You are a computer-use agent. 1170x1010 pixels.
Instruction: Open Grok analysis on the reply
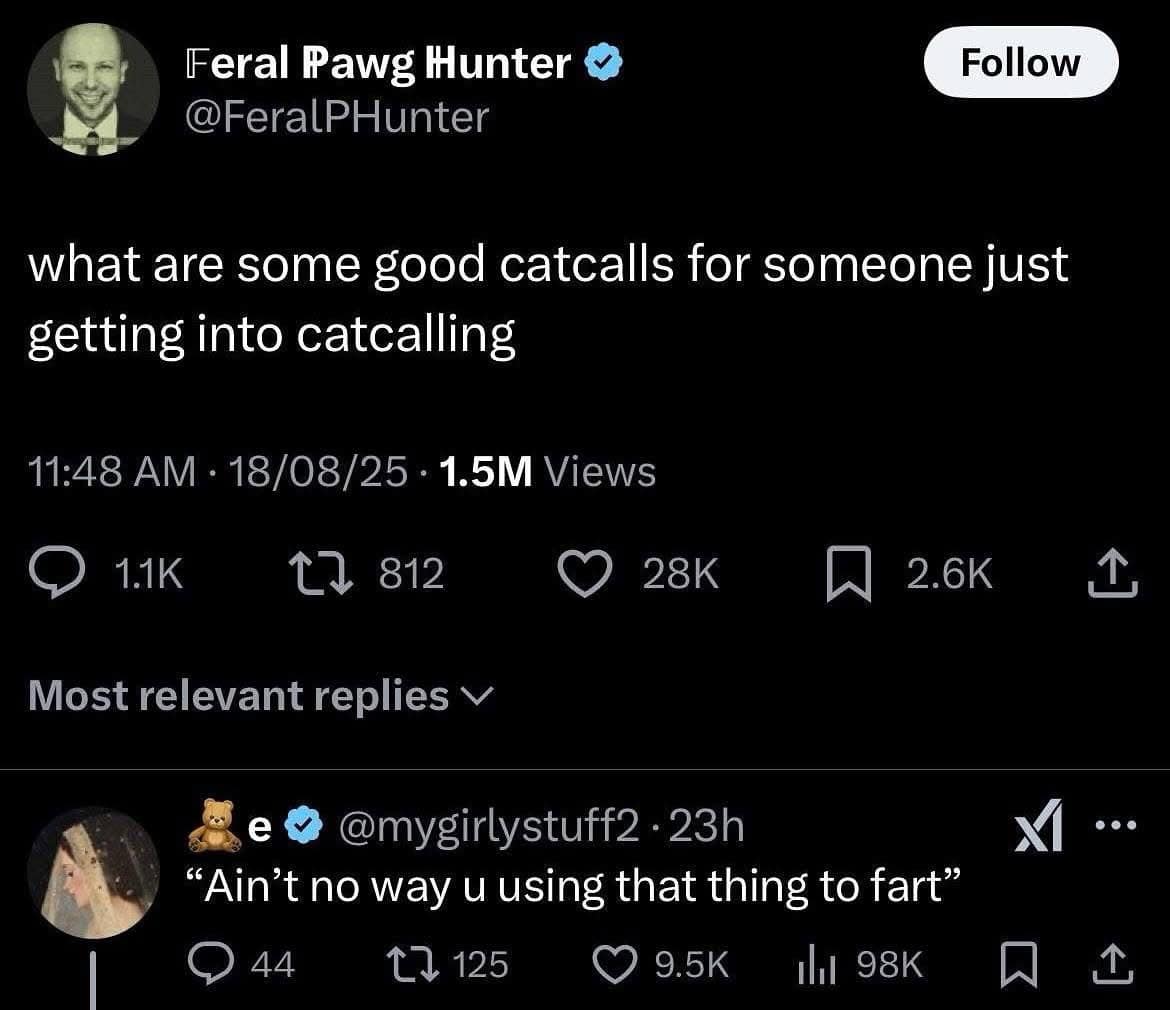click(x=1037, y=826)
